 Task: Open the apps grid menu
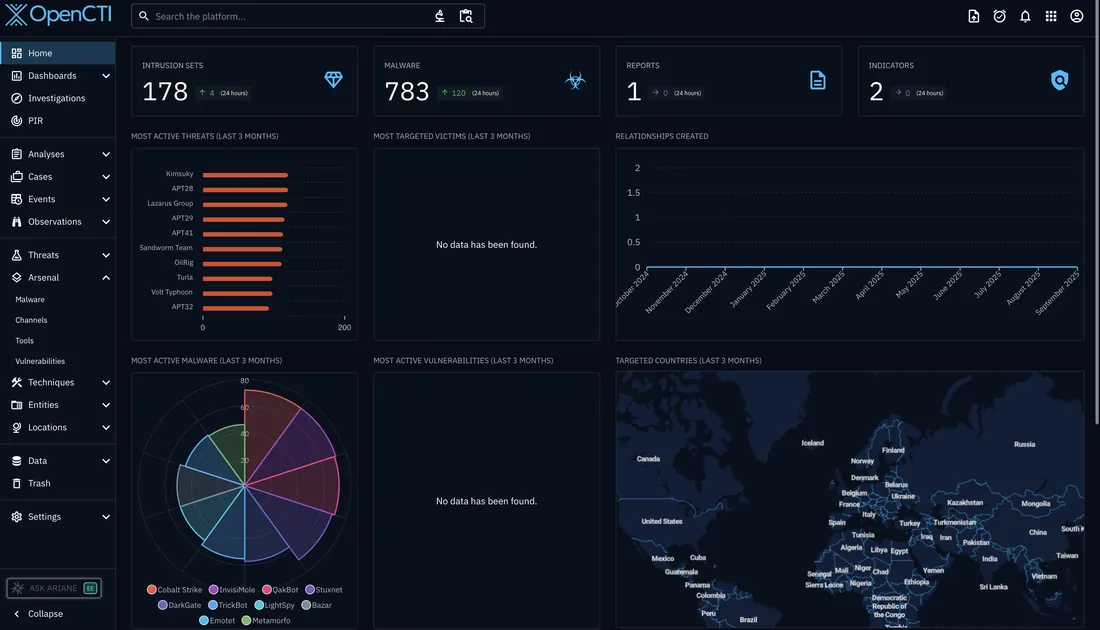1051,16
